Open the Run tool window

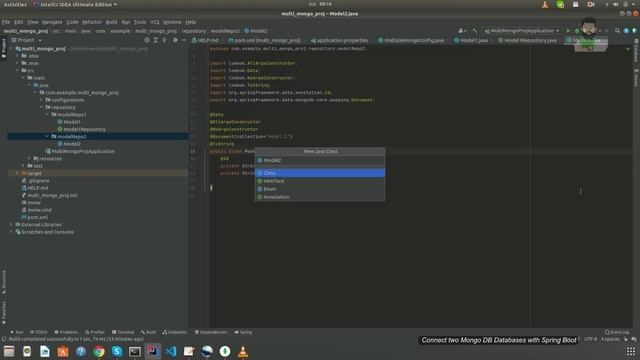click(17, 332)
